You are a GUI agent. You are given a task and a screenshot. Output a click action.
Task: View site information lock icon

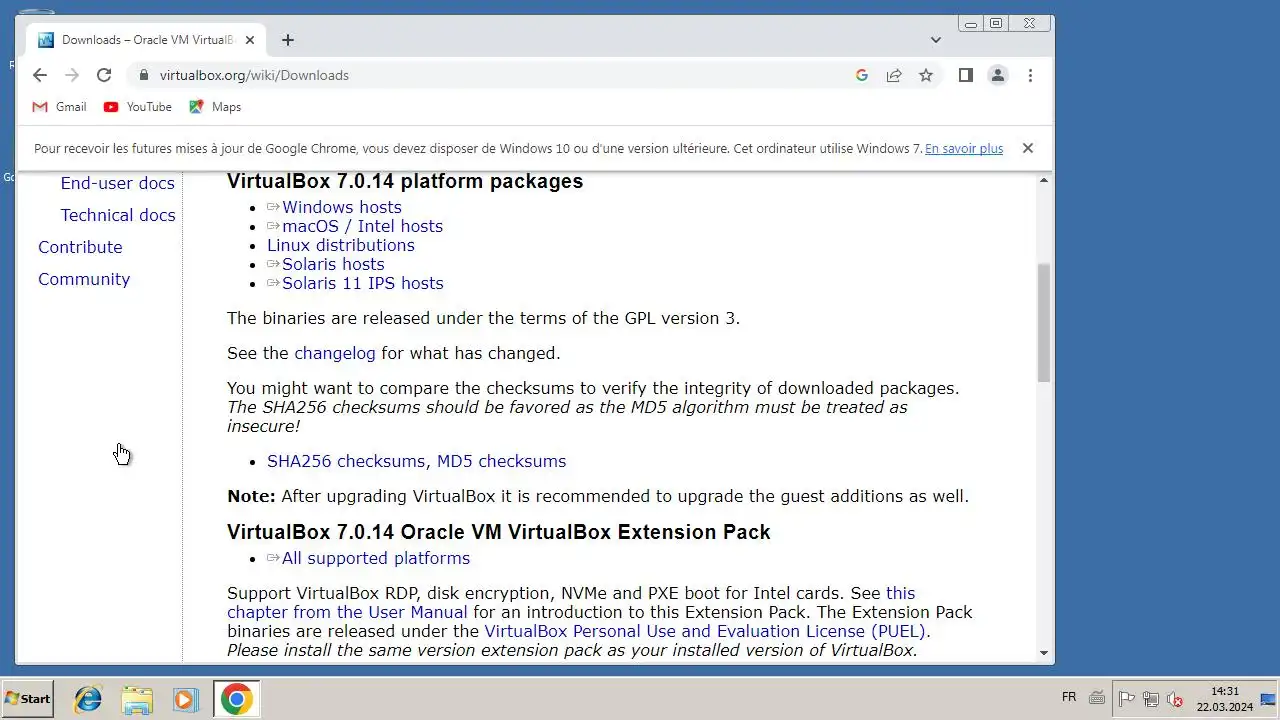pyautogui.click(x=143, y=75)
